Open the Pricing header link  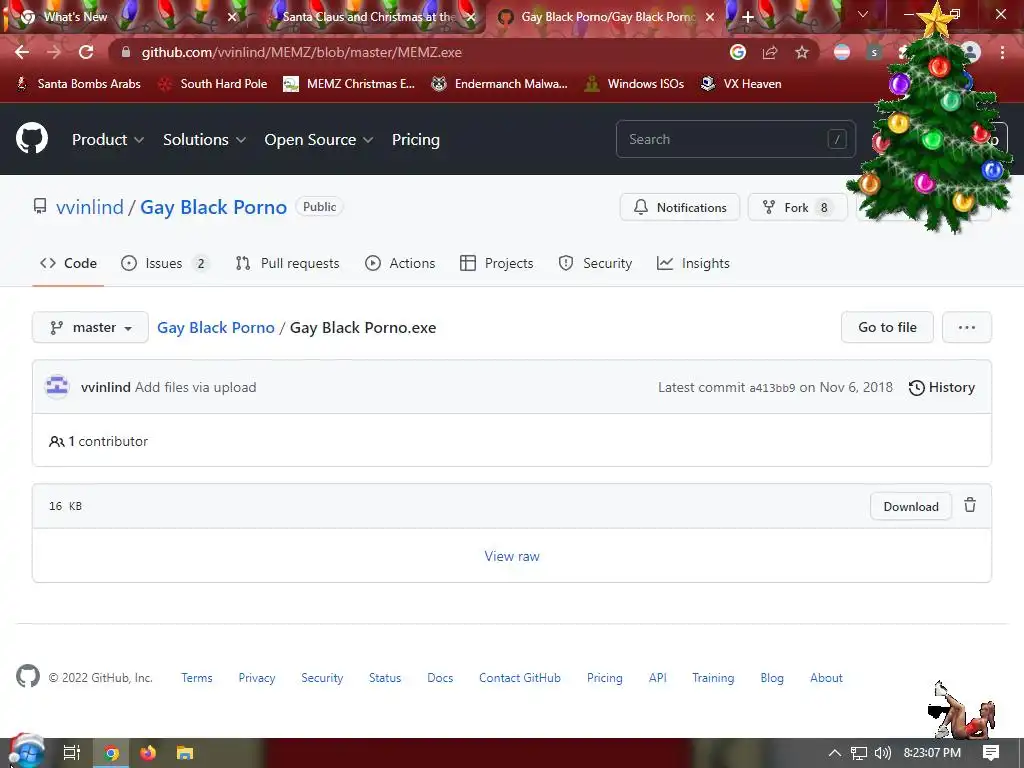click(x=415, y=140)
